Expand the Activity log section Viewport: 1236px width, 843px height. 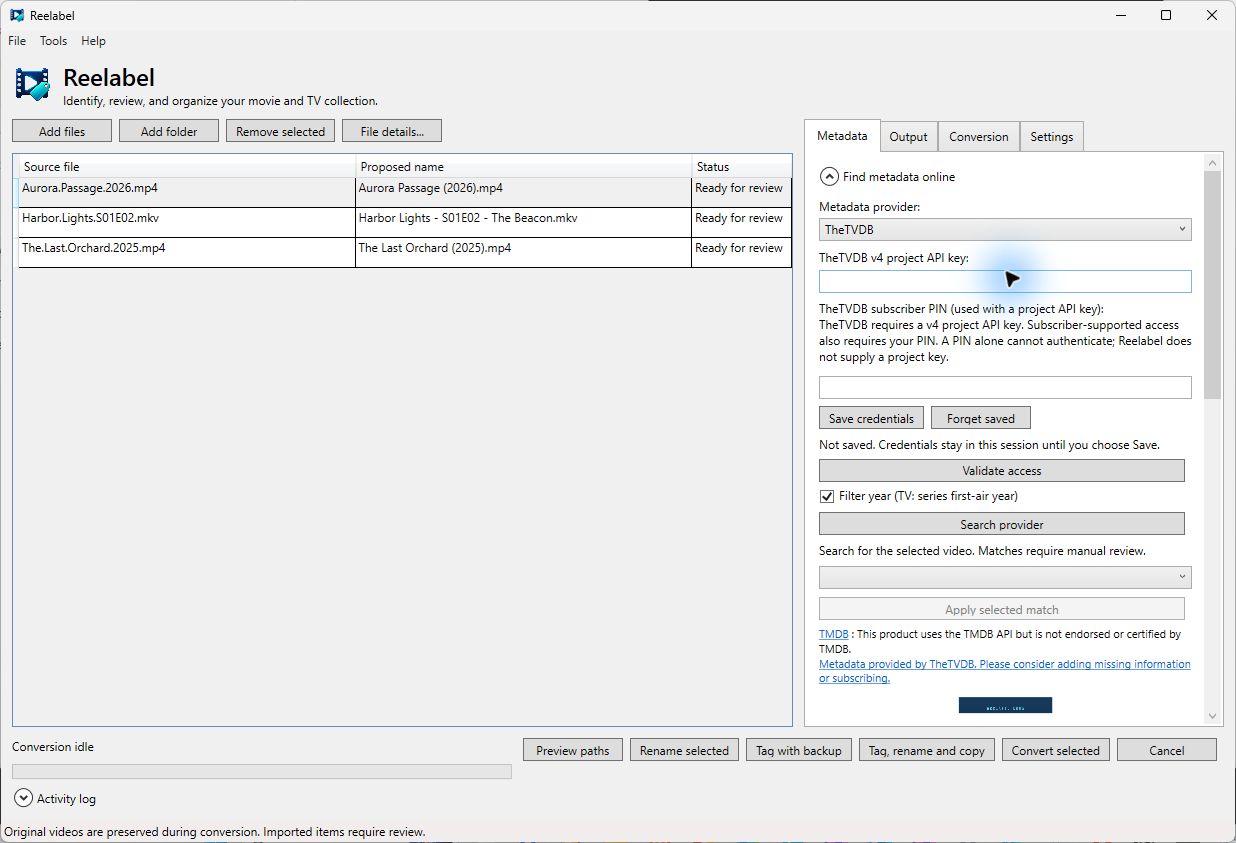point(23,798)
